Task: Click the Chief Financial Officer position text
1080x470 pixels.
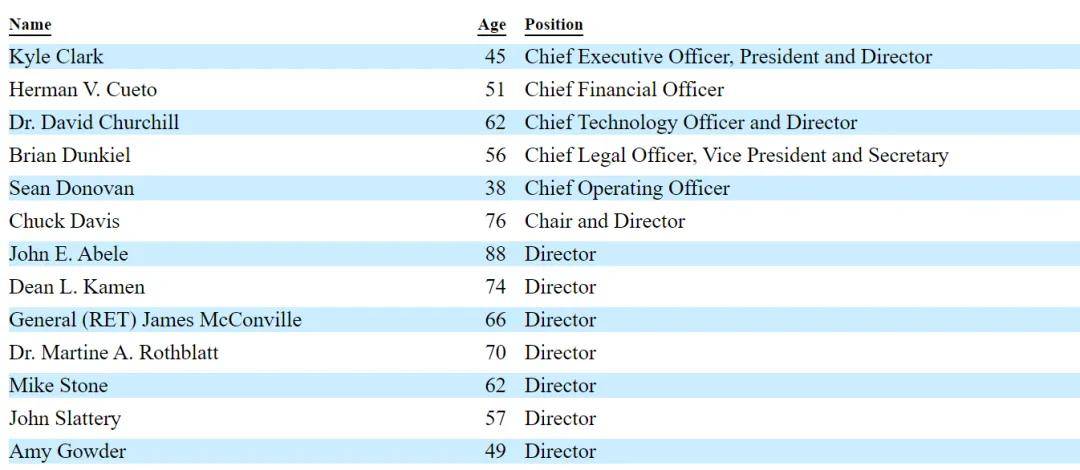Action: tap(624, 90)
